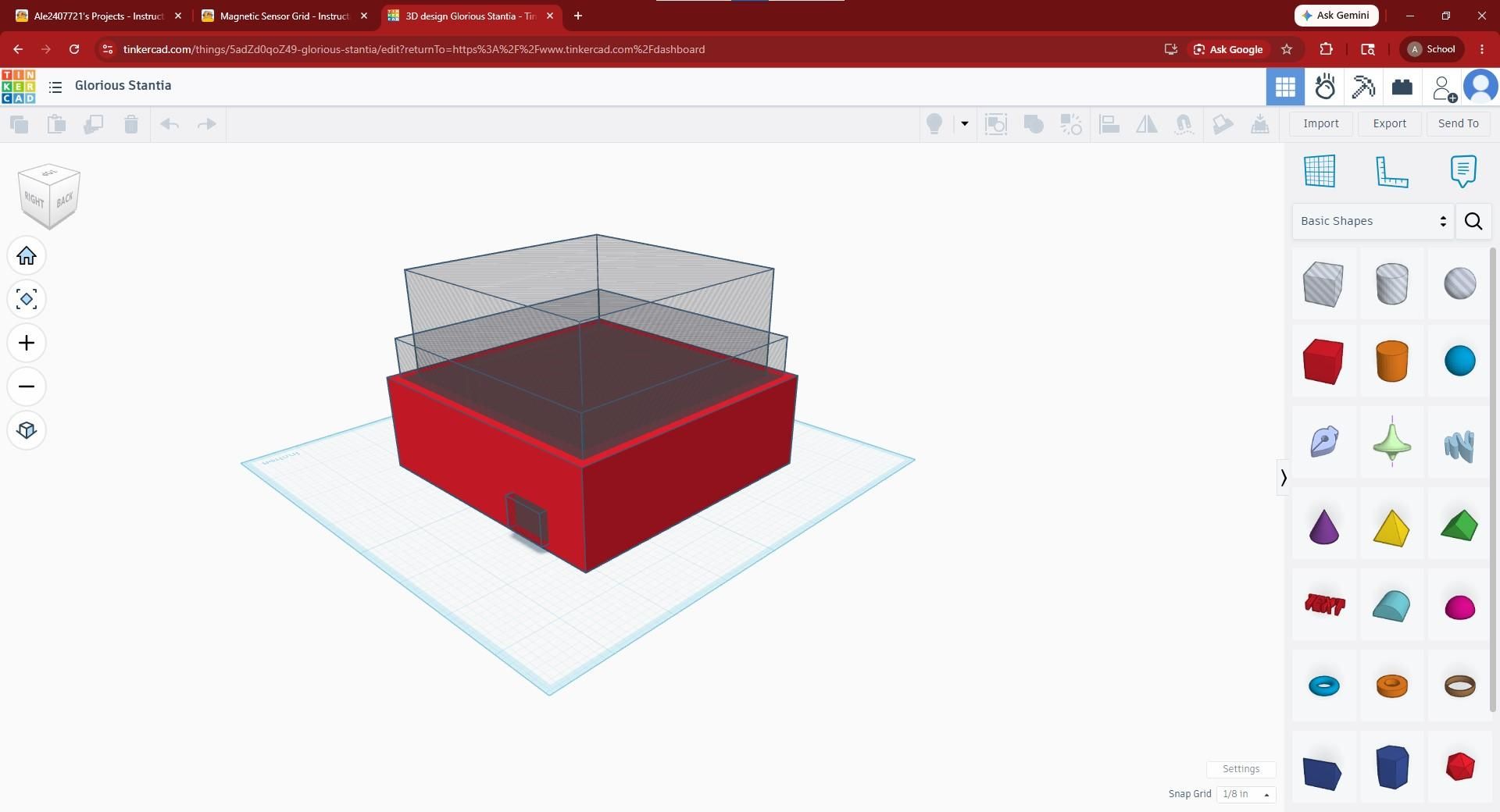This screenshot has width=1500, height=812.
Task: Click the Mirror tool icon
Action: point(1147,124)
